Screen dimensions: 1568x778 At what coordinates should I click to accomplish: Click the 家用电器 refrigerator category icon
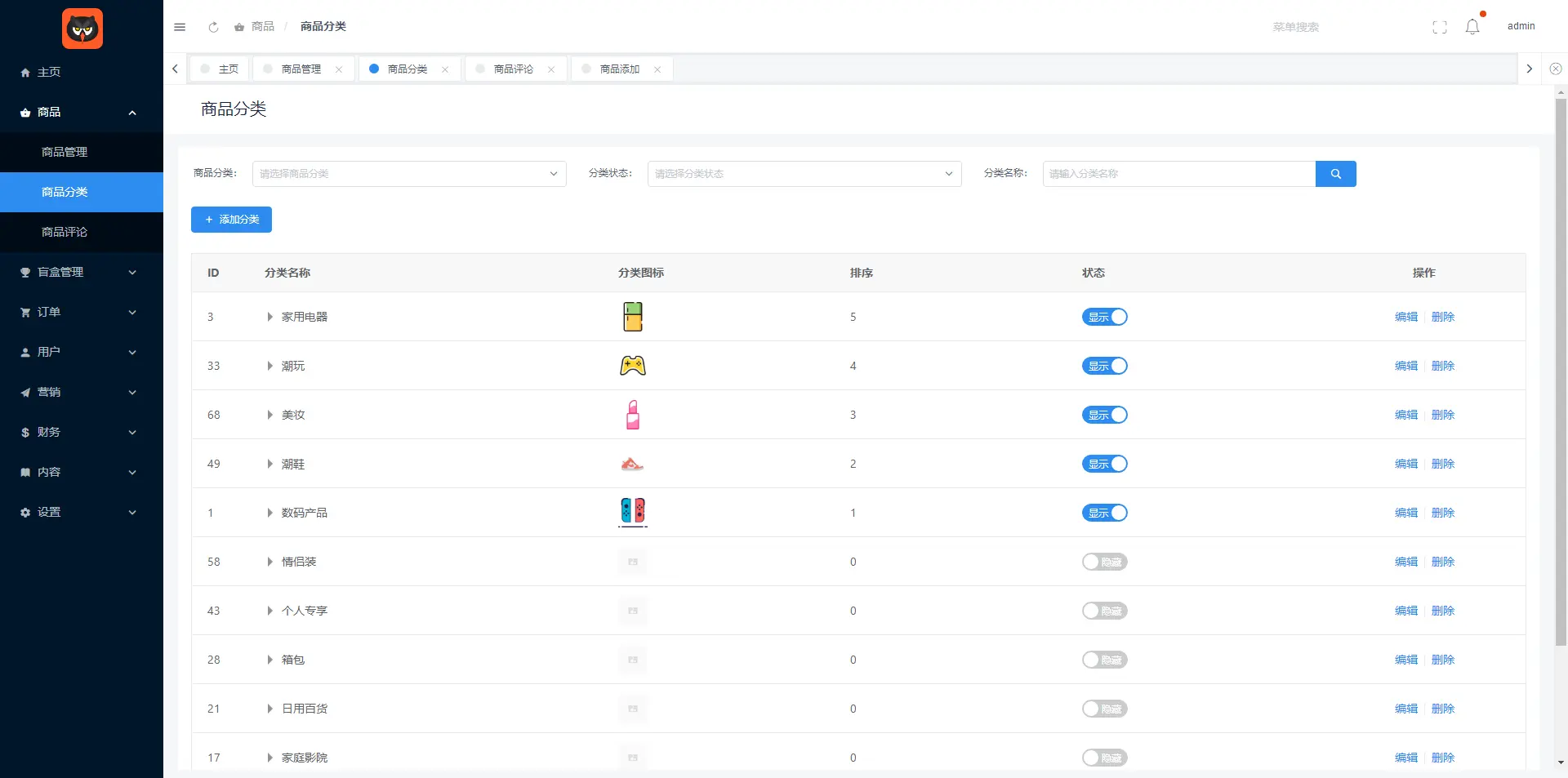coord(632,317)
